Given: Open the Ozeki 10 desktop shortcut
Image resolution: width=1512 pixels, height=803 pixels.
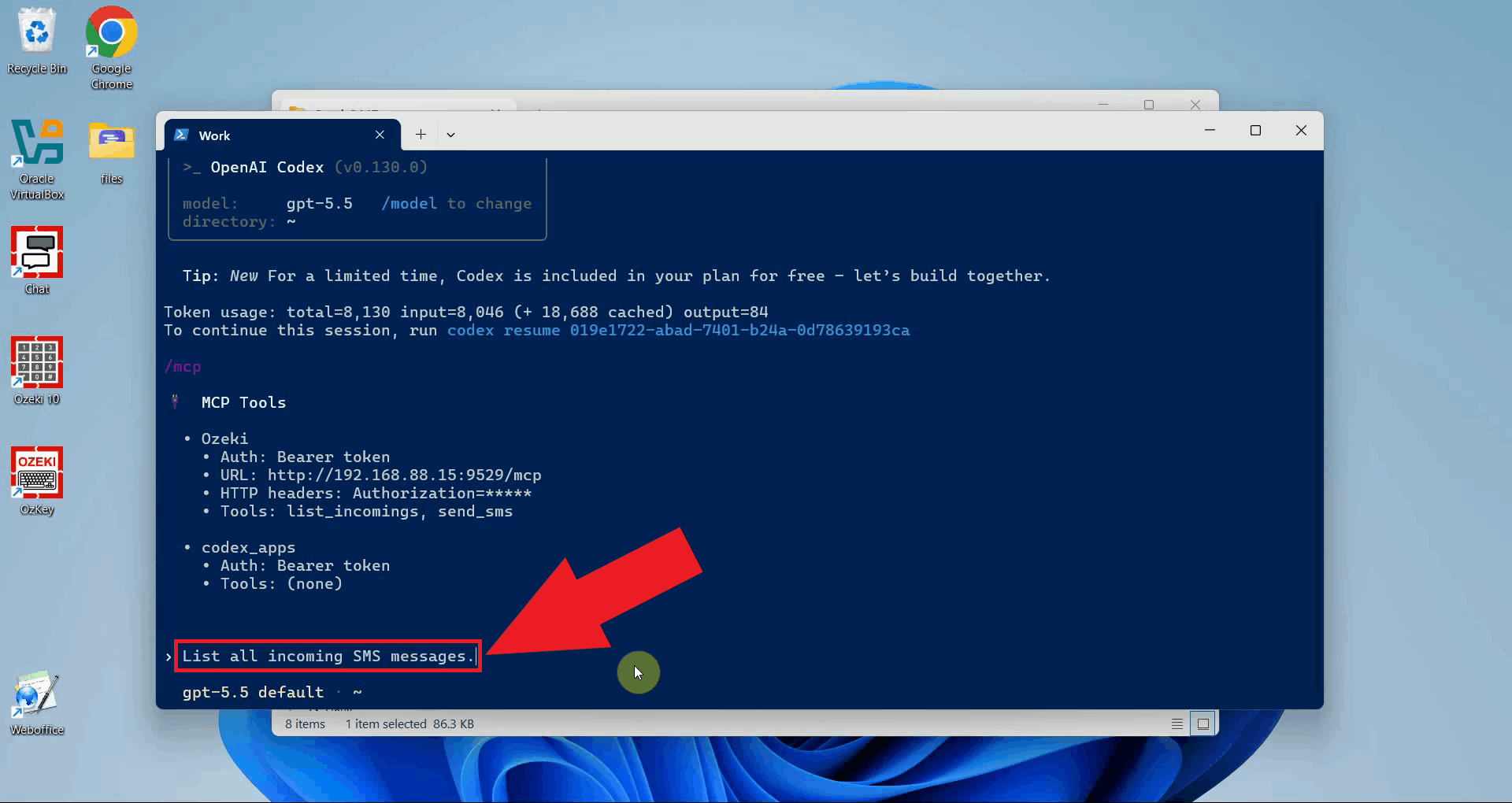Looking at the screenshot, I should [37, 371].
